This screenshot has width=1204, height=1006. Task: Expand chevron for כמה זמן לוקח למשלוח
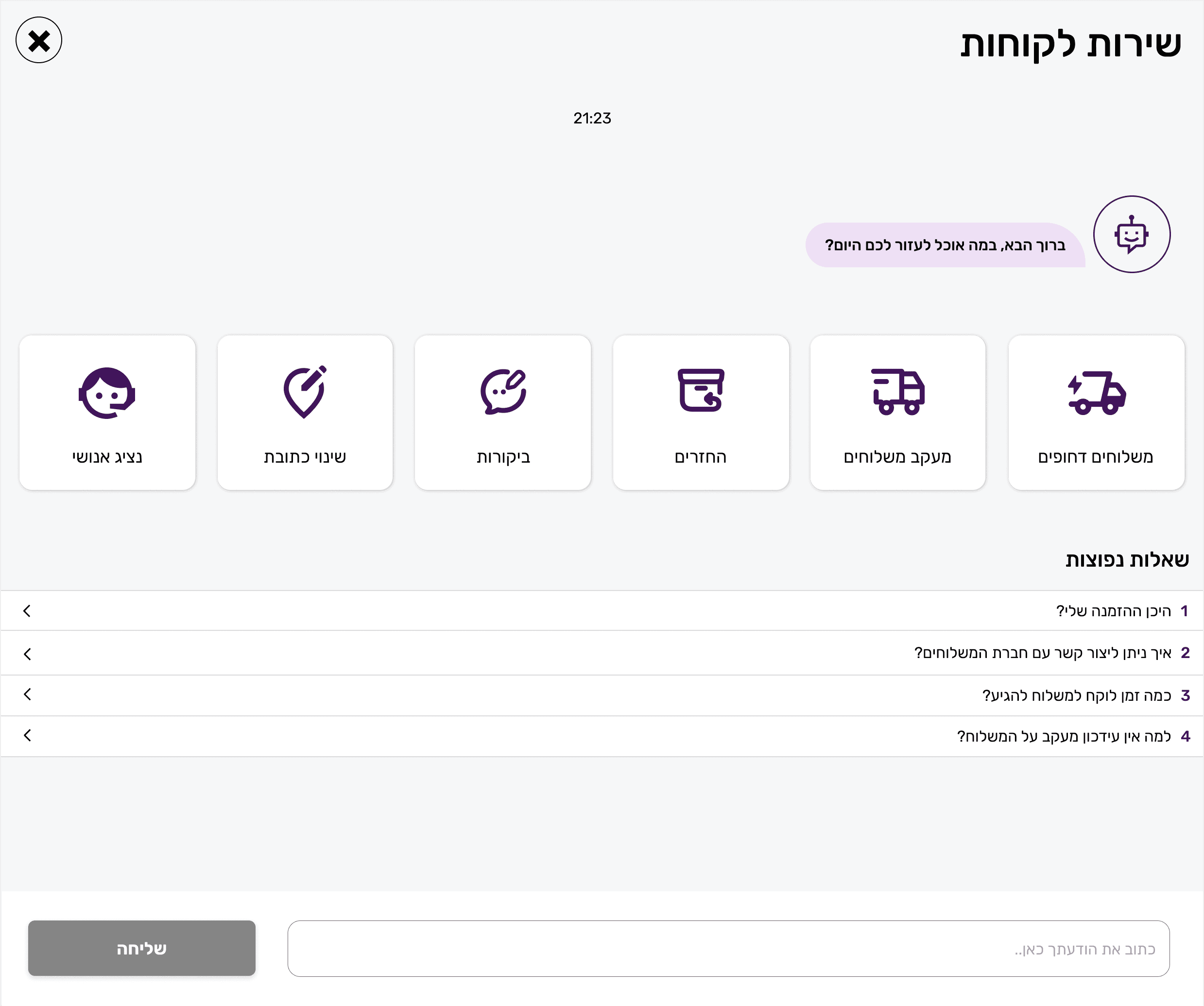click(27, 694)
